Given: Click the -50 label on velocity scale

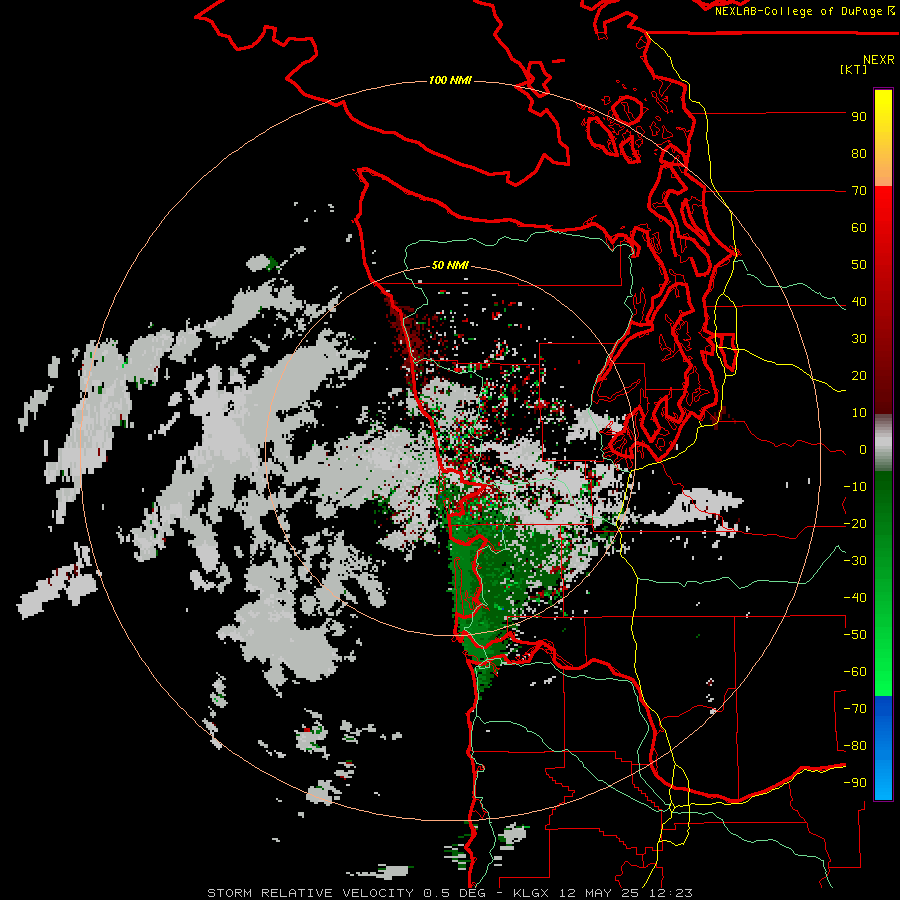Looking at the screenshot, I should pos(855,635).
